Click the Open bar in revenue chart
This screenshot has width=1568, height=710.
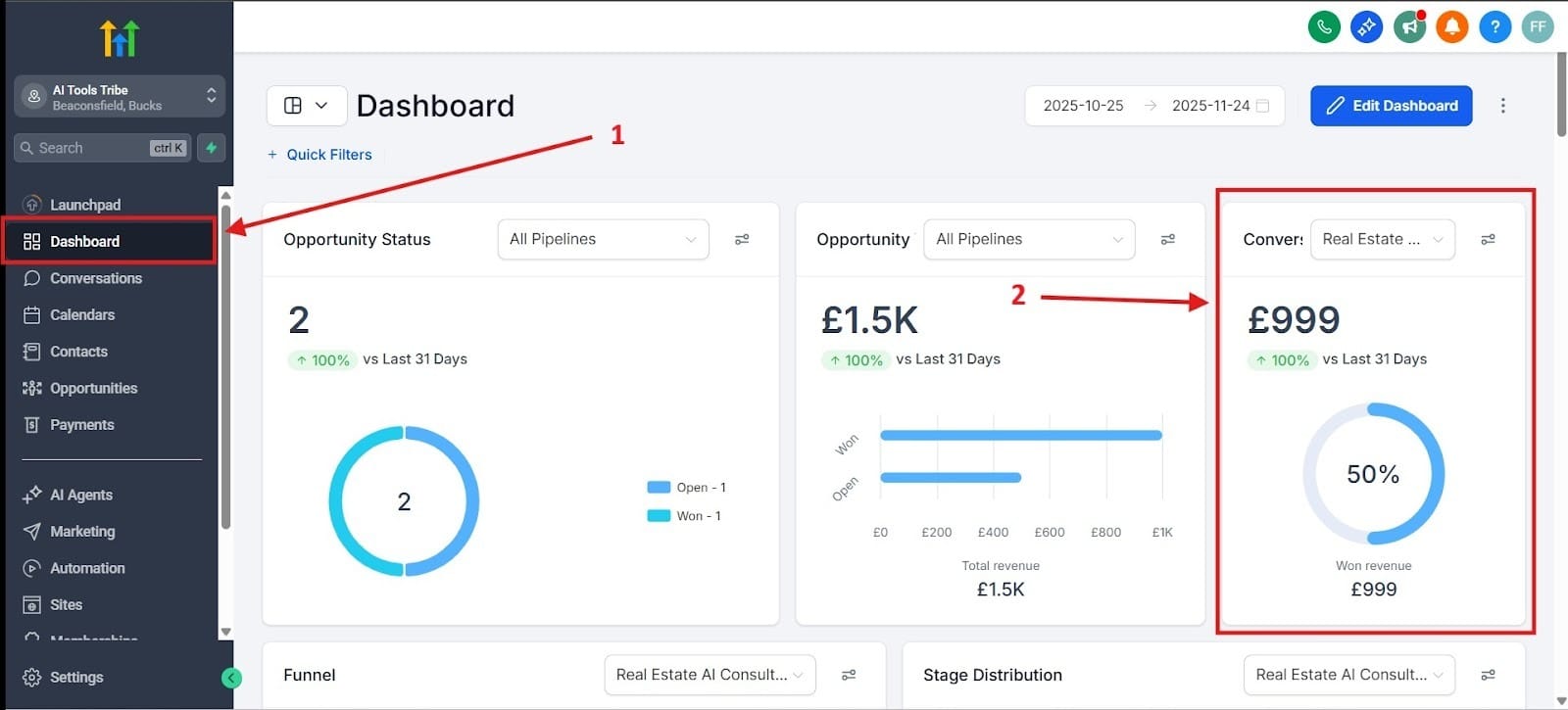pos(951,478)
